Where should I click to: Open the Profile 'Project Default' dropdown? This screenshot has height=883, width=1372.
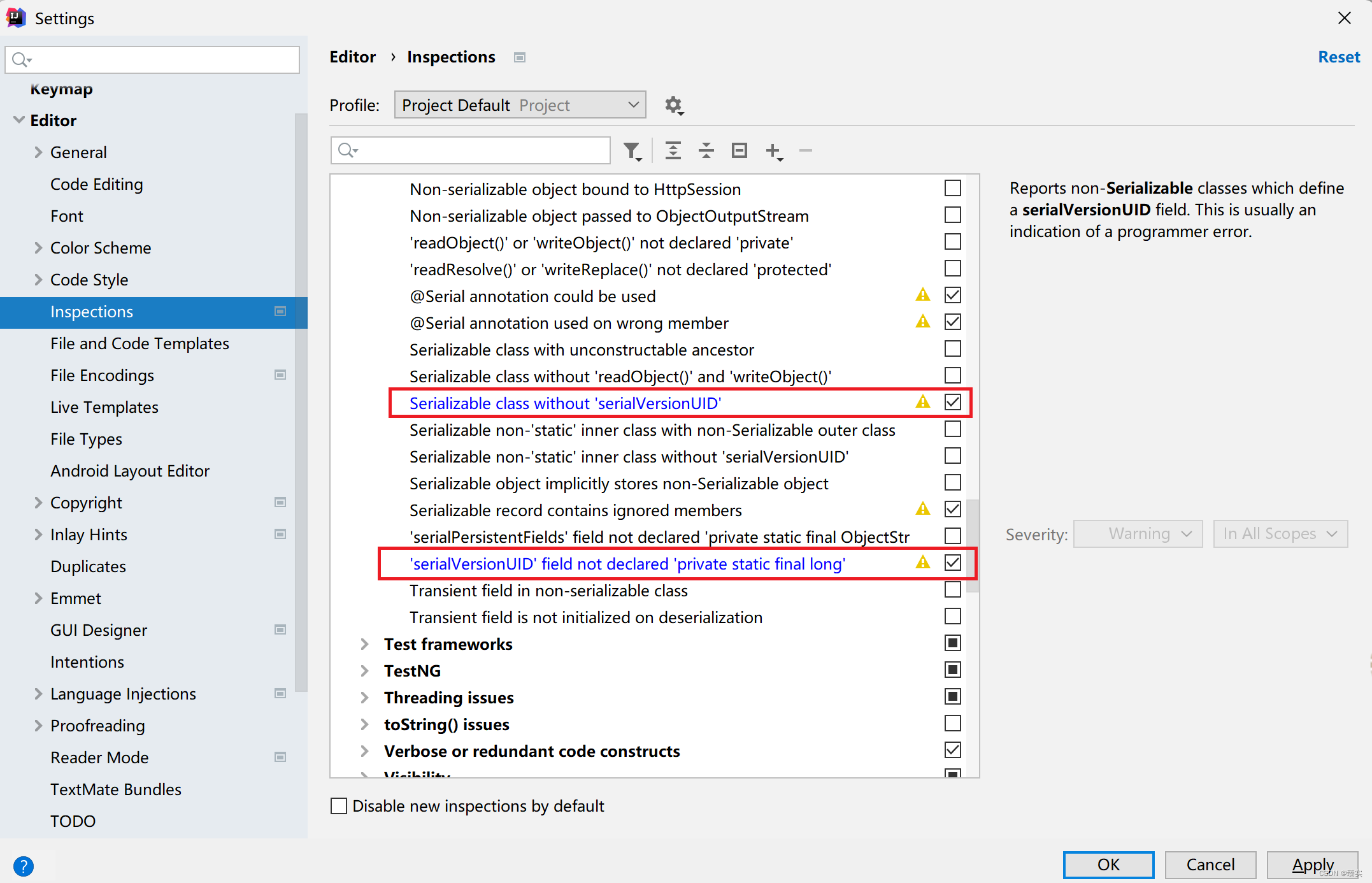point(520,105)
